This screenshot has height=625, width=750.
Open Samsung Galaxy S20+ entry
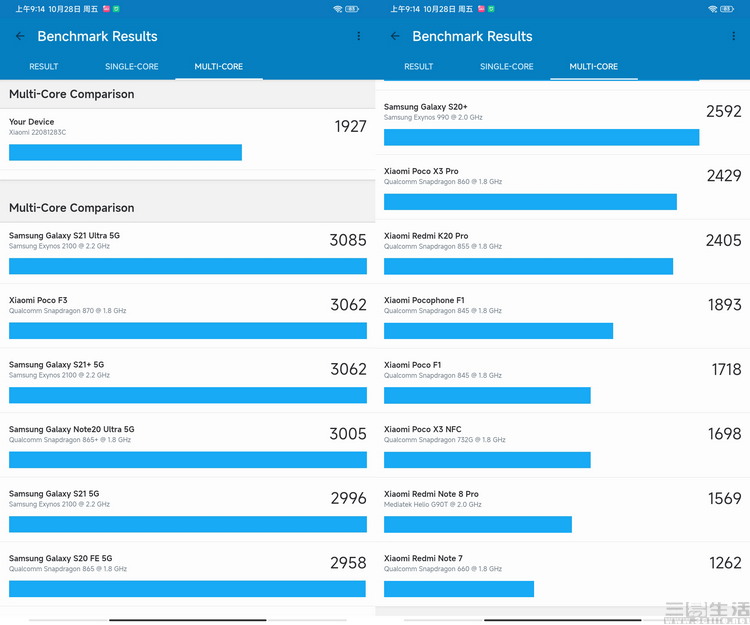click(562, 123)
